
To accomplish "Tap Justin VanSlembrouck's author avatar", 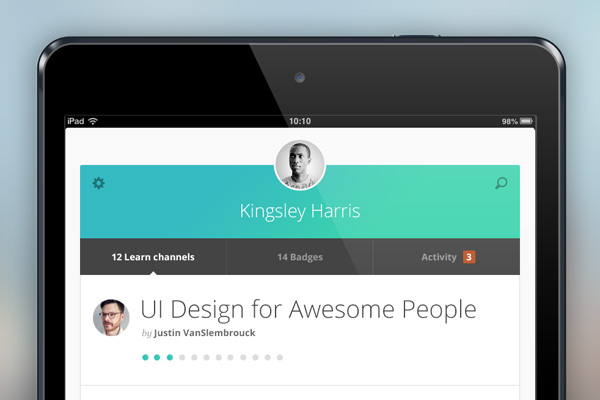I will (x=111, y=318).
